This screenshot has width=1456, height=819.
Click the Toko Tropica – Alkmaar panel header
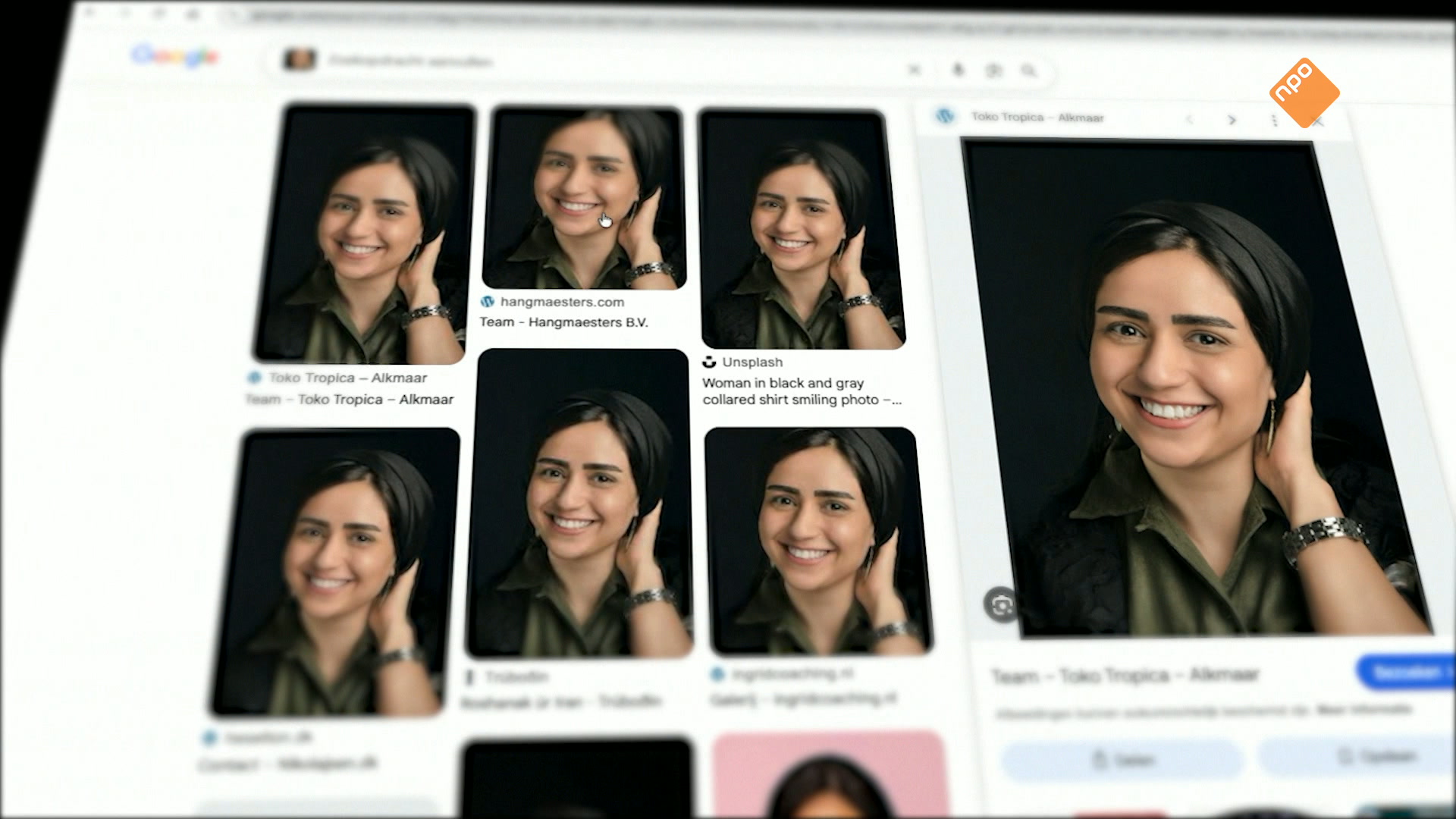coord(1037,118)
